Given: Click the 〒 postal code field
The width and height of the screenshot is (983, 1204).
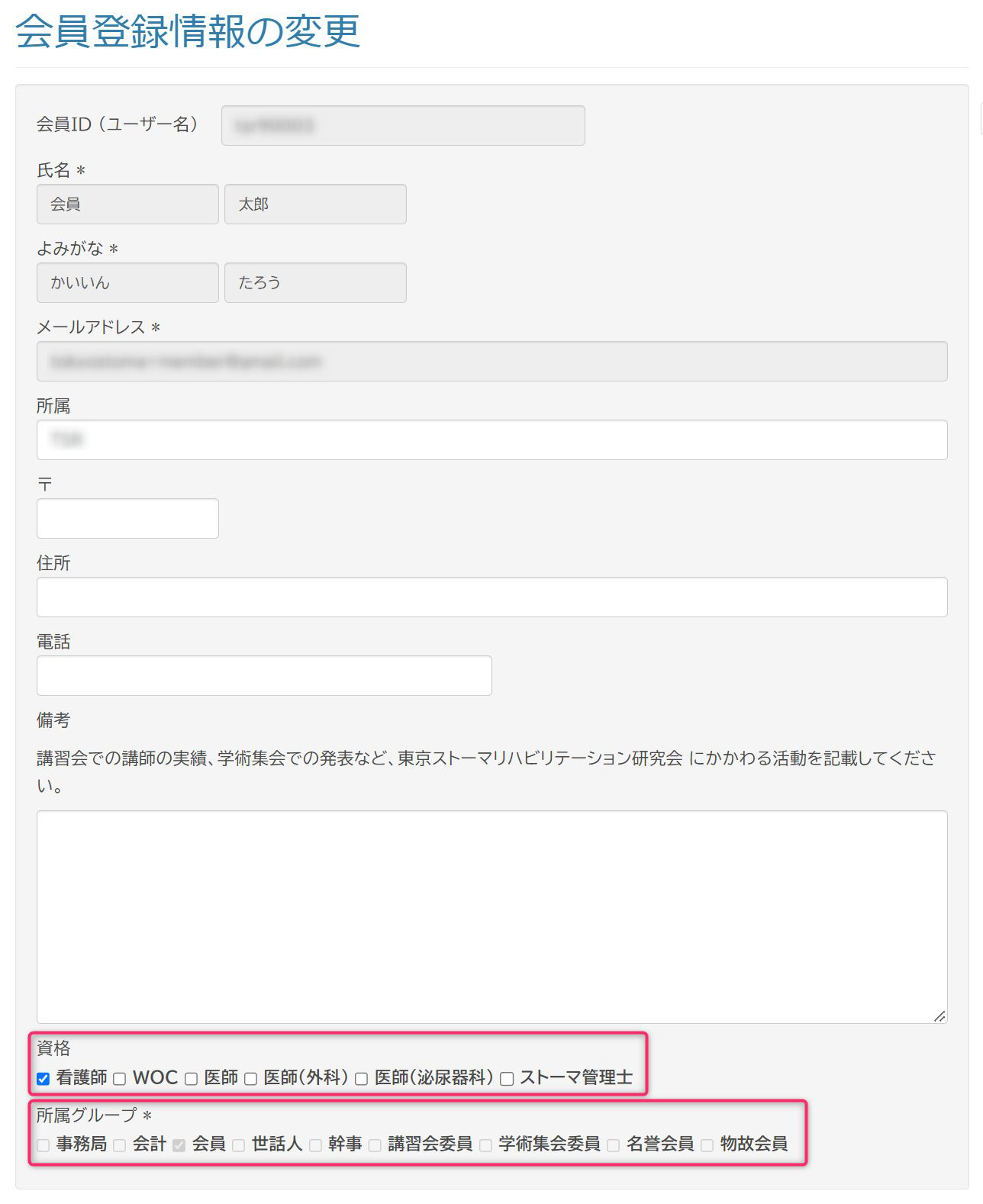Looking at the screenshot, I should tap(127, 518).
